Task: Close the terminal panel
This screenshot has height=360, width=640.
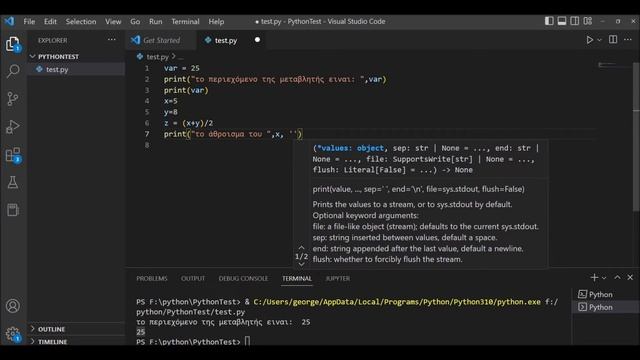Action: (x=630, y=278)
